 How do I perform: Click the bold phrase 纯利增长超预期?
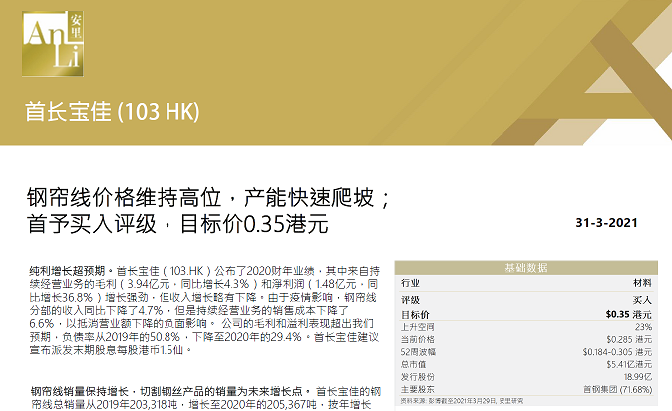(x=68, y=271)
